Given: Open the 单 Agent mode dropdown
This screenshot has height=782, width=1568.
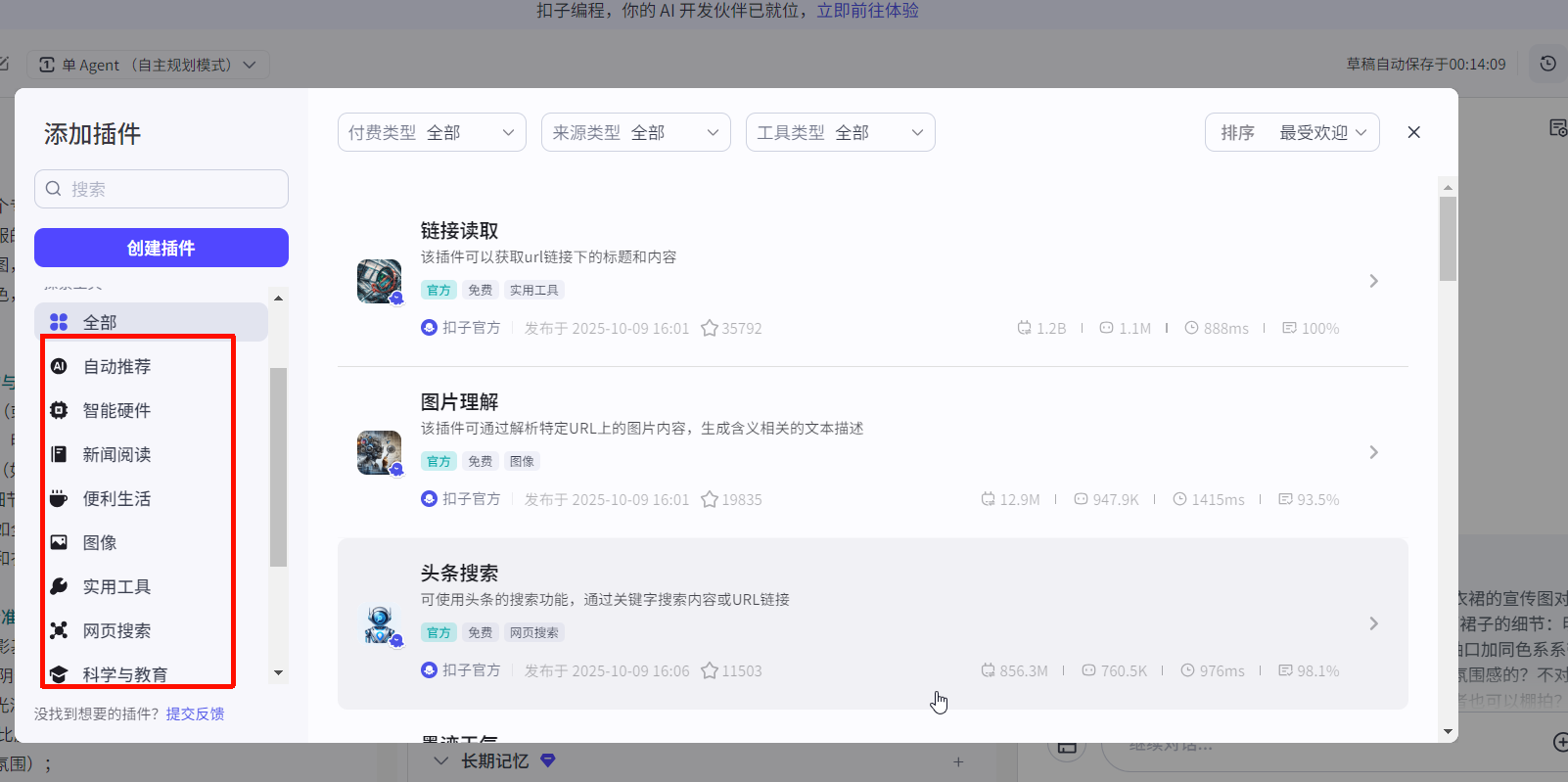Looking at the screenshot, I should 148,65.
